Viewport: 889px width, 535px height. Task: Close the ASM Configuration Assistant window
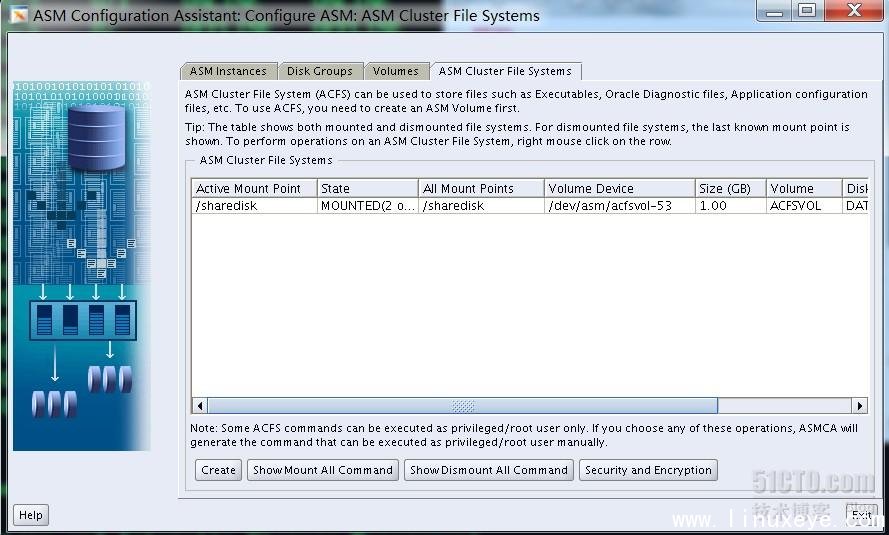click(x=854, y=11)
